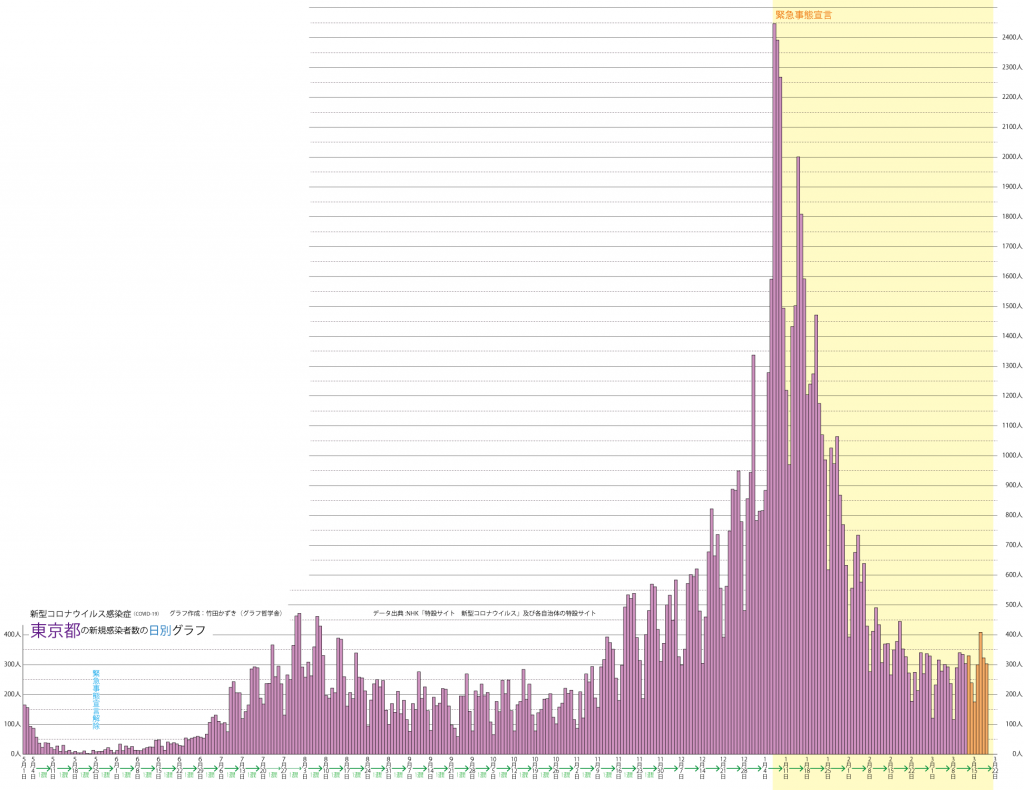The width and height of the screenshot is (1024, 790).
Task: Click the 新型コロナウイルス感染症 heading text
Action: tap(80, 612)
